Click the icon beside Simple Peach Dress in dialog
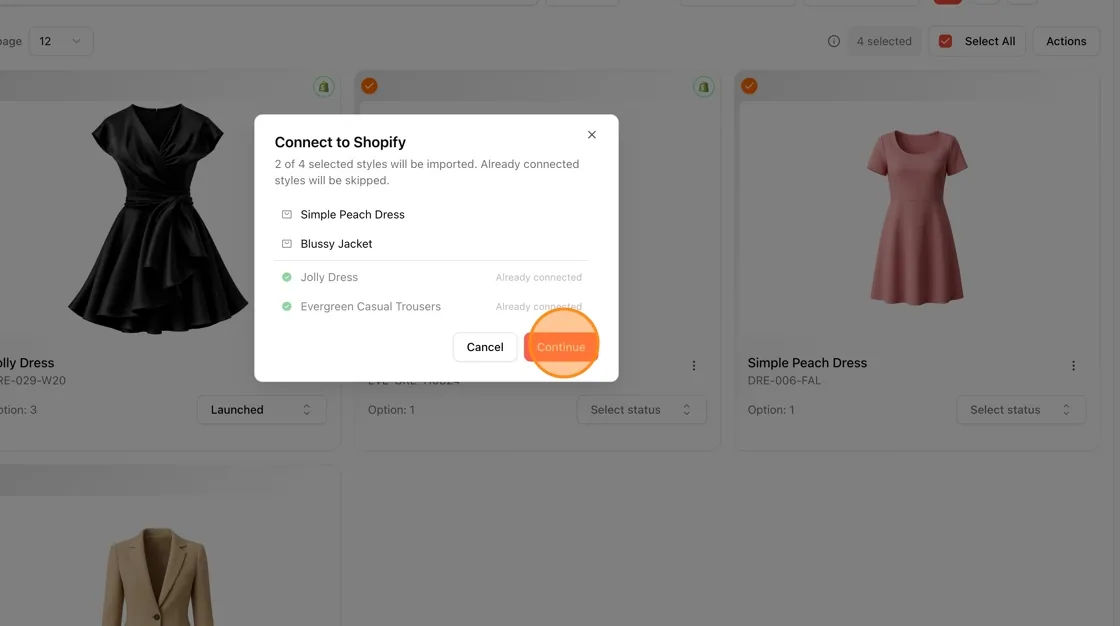Screen dimensions: 1120x626 tap(286, 214)
